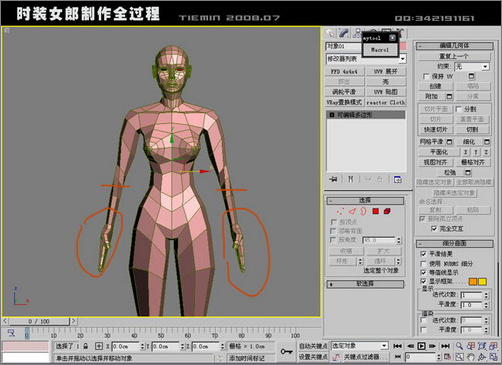The height and width of the screenshot is (365, 502).
Task: Toggle the 显示框架 checkbox
Action: tap(423, 281)
